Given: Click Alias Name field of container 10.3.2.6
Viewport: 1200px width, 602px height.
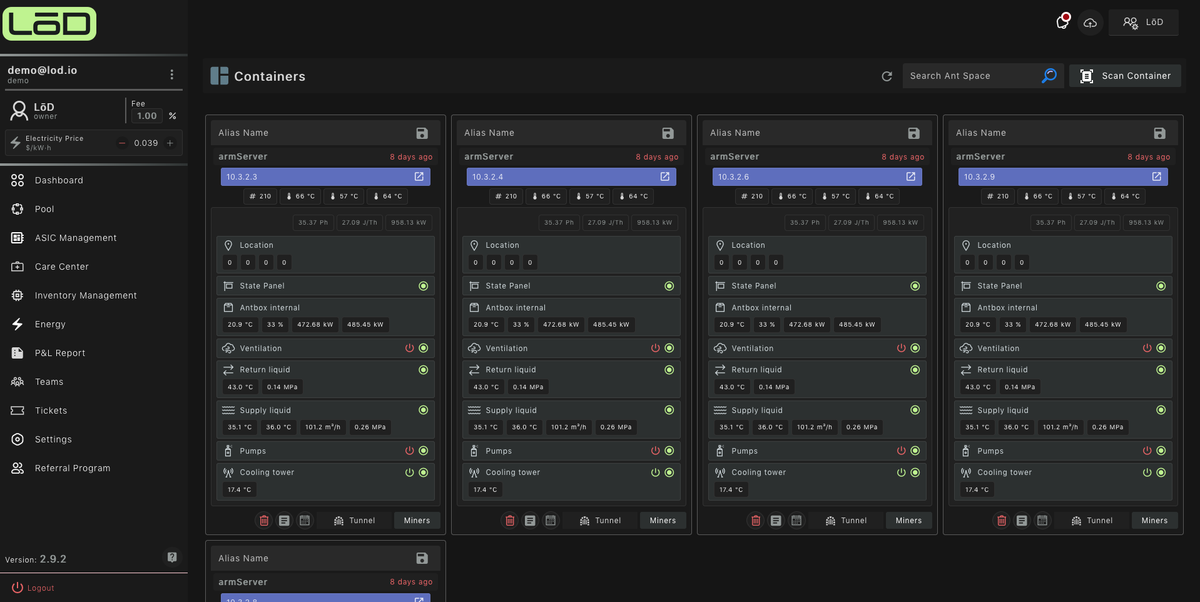Looking at the screenshot, I should 805,133.
